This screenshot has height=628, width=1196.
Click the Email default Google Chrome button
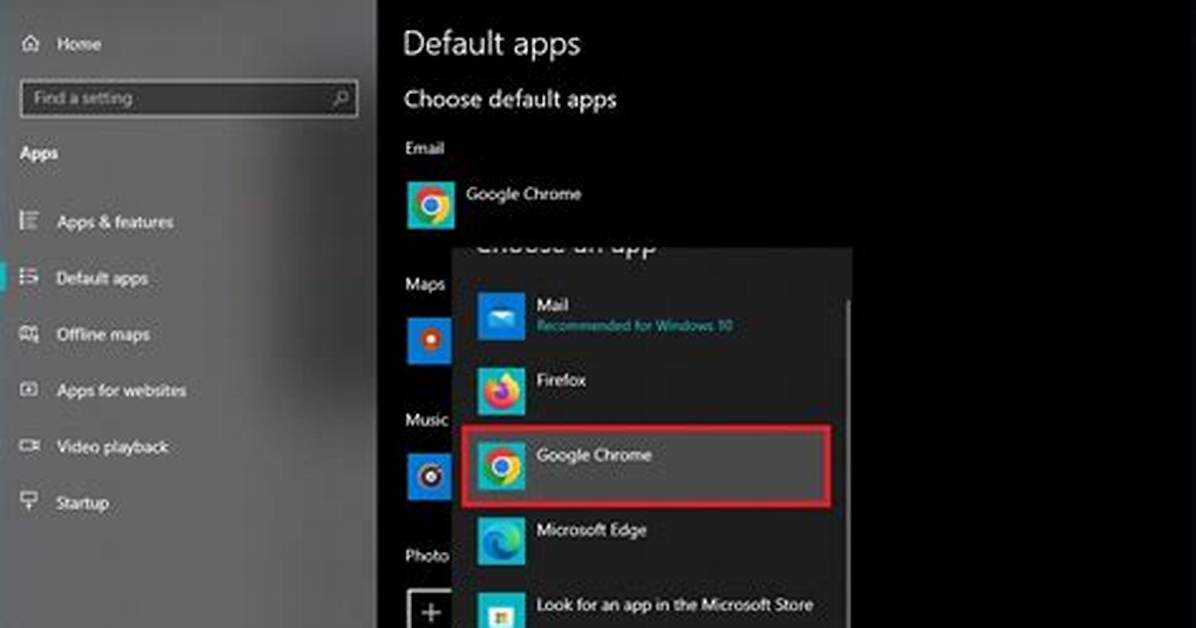click(x=494, y=205)
